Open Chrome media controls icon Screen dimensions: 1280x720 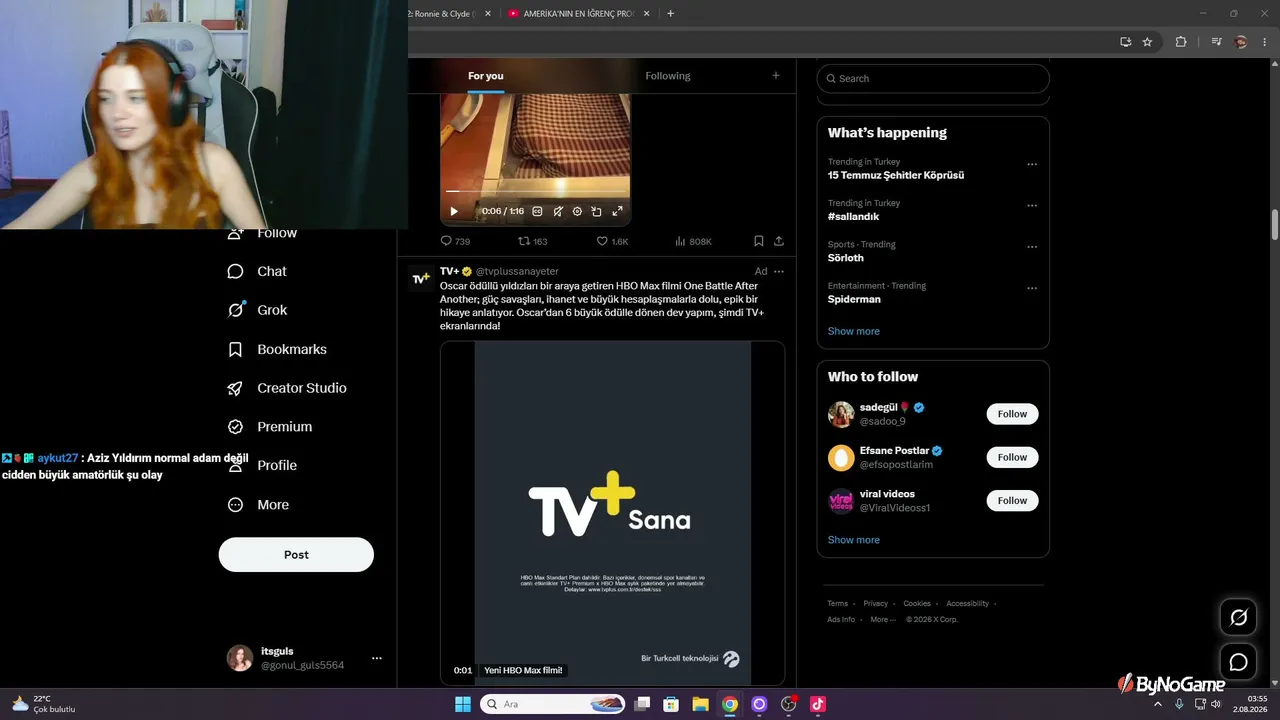(1216, 42)
